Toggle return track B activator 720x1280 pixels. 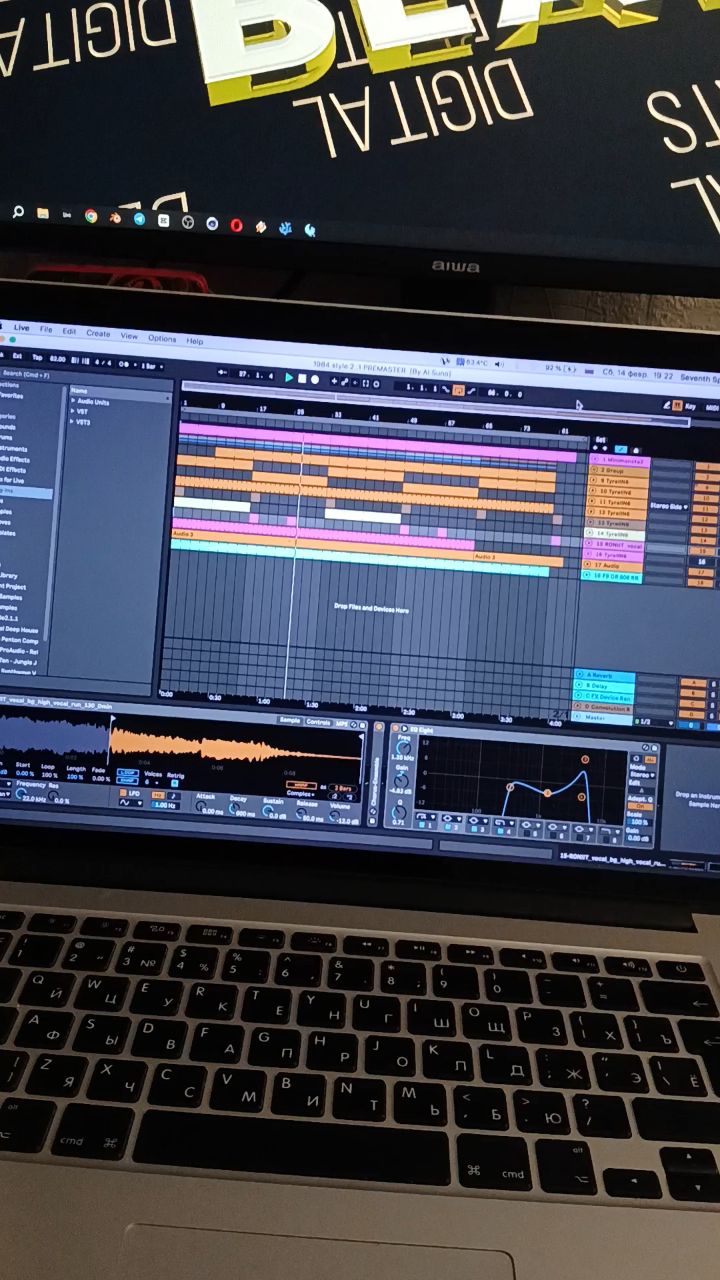[691, 694]
